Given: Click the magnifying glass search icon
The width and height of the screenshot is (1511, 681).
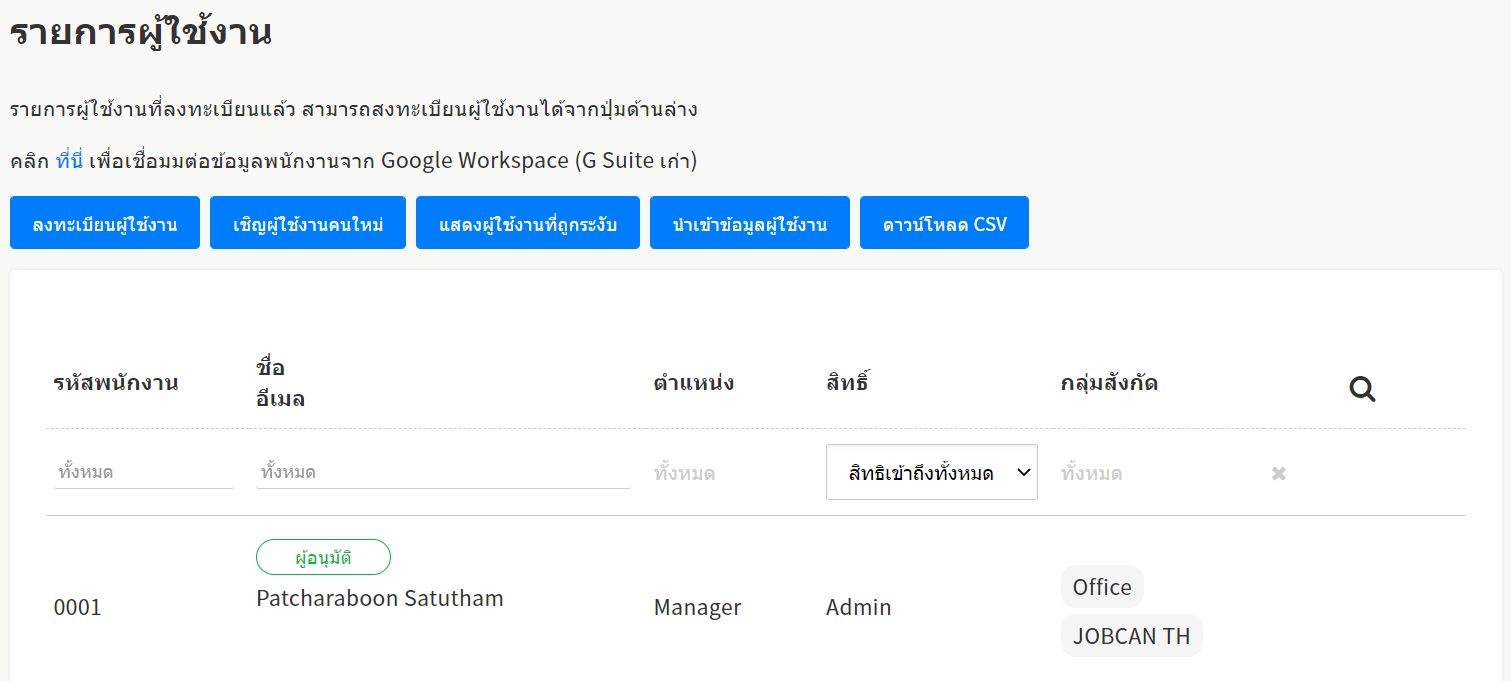Looking at the screenshot, I should click(1362, 389).
